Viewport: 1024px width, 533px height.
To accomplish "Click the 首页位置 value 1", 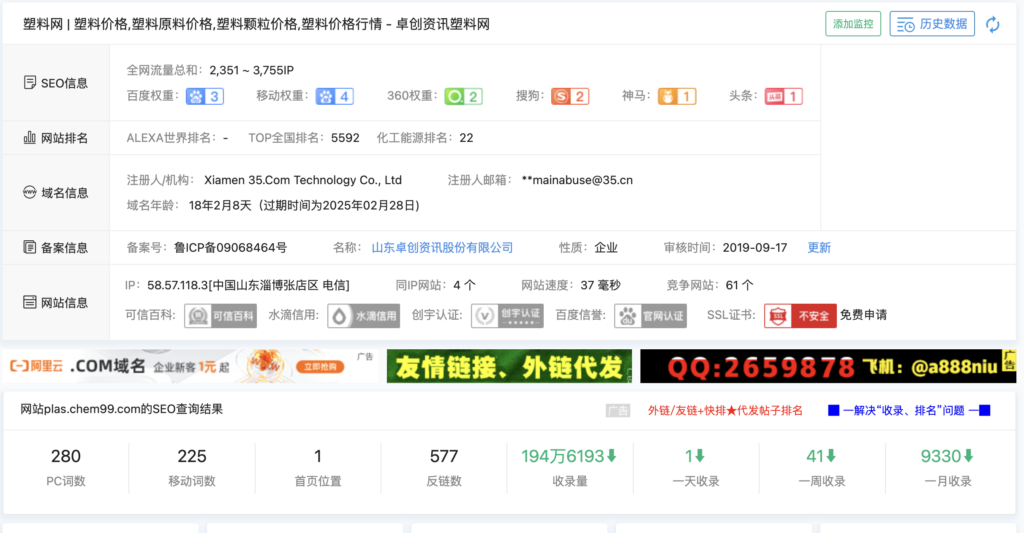I will point(318,456).
